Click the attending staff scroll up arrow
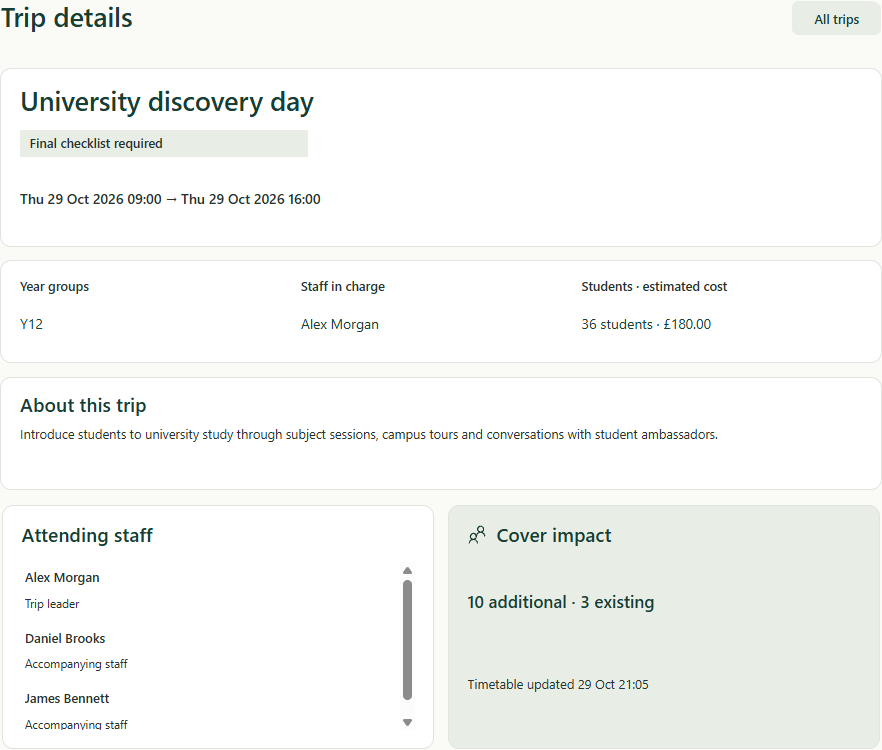The image size is (882, 750). [x=408, y=571]
